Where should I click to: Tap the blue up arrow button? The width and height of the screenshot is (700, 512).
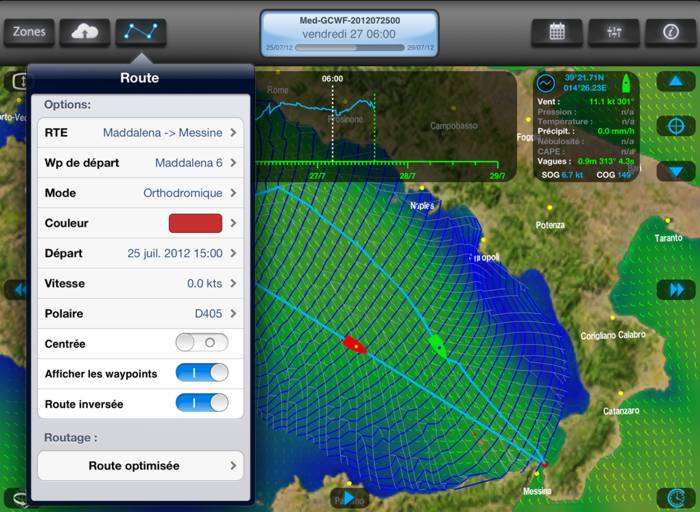point(675,81)
